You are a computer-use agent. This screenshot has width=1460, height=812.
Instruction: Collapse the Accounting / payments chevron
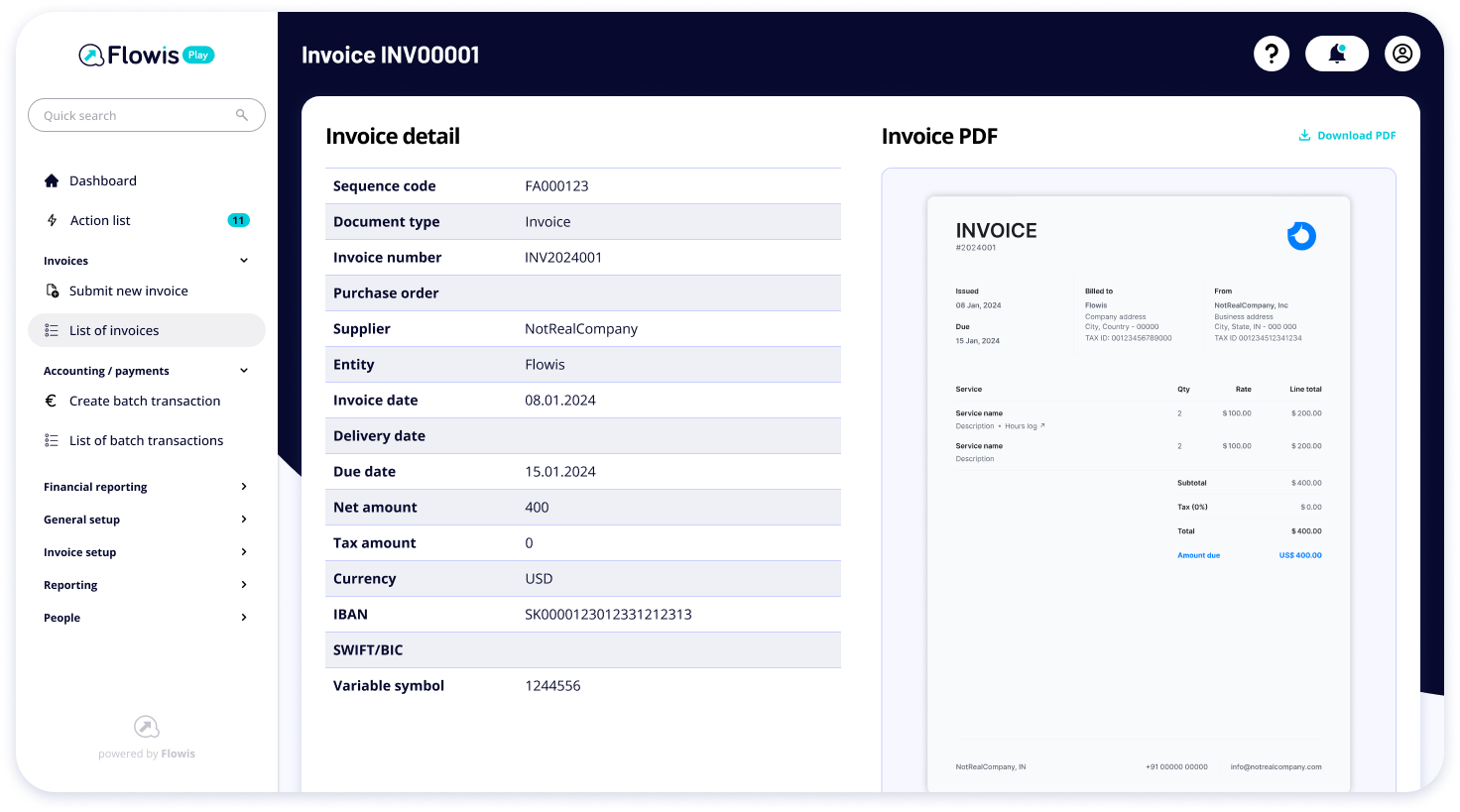coord(244,371)
